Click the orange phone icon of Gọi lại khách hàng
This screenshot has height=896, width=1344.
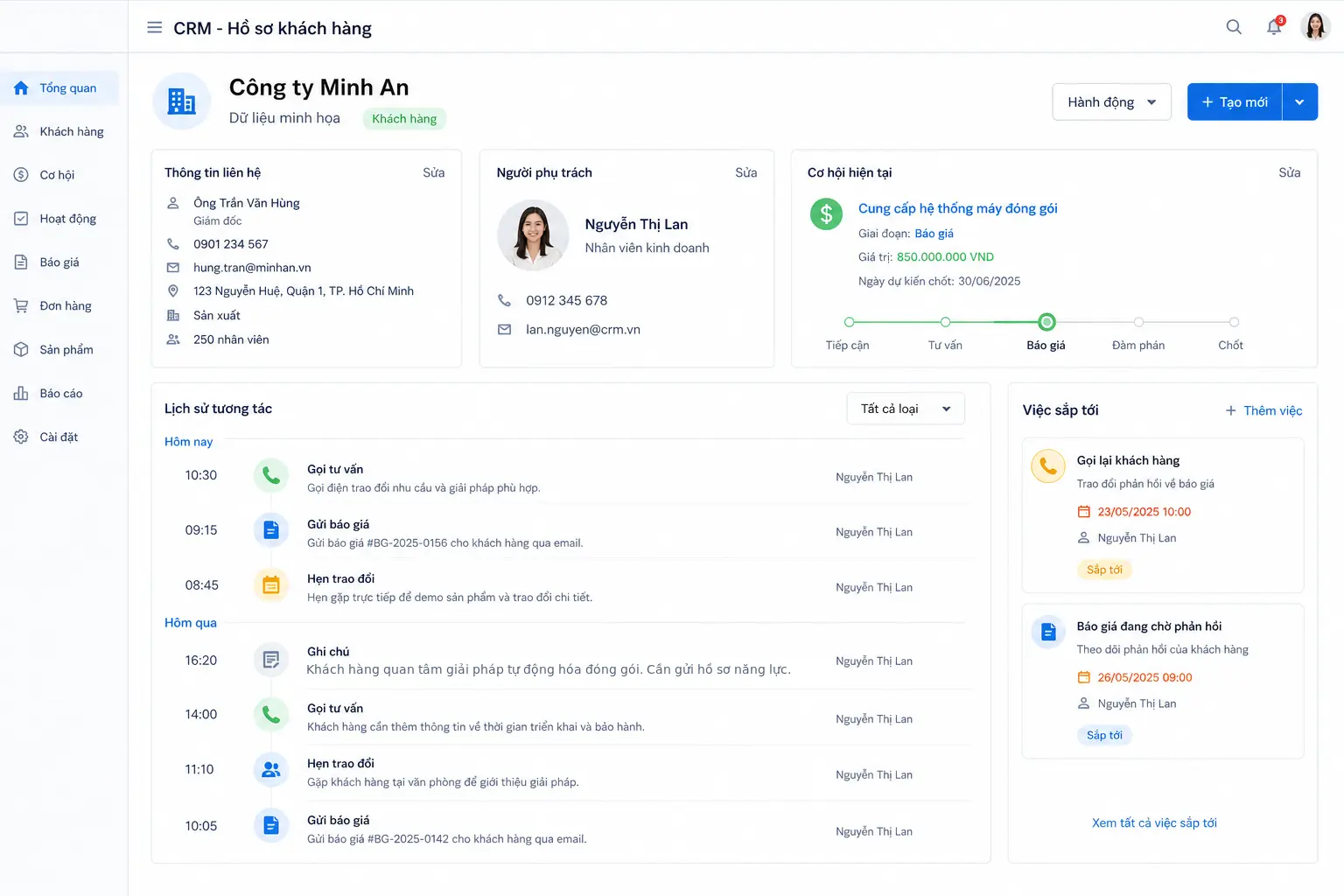pyautogui.click(x=1048, y=466)
